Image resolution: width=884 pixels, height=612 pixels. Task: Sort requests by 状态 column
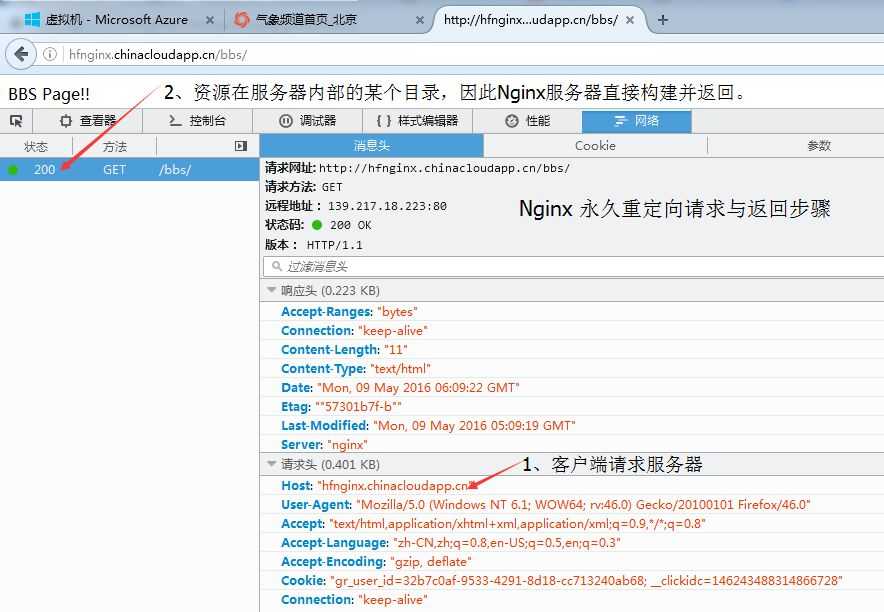[36, 147]
